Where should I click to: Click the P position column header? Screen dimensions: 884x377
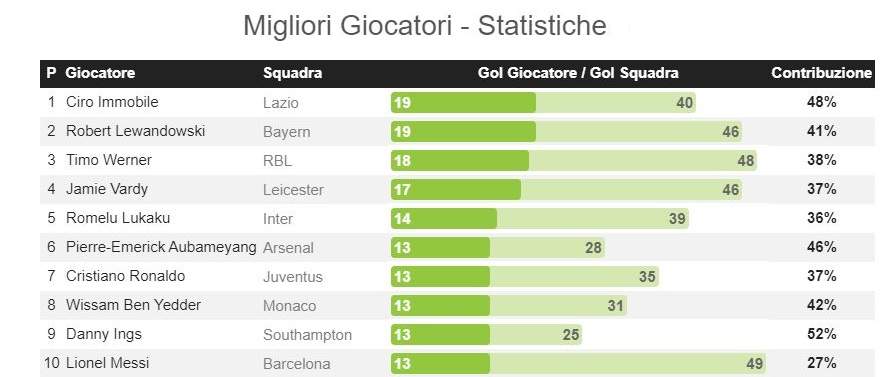tap(51, 73)
